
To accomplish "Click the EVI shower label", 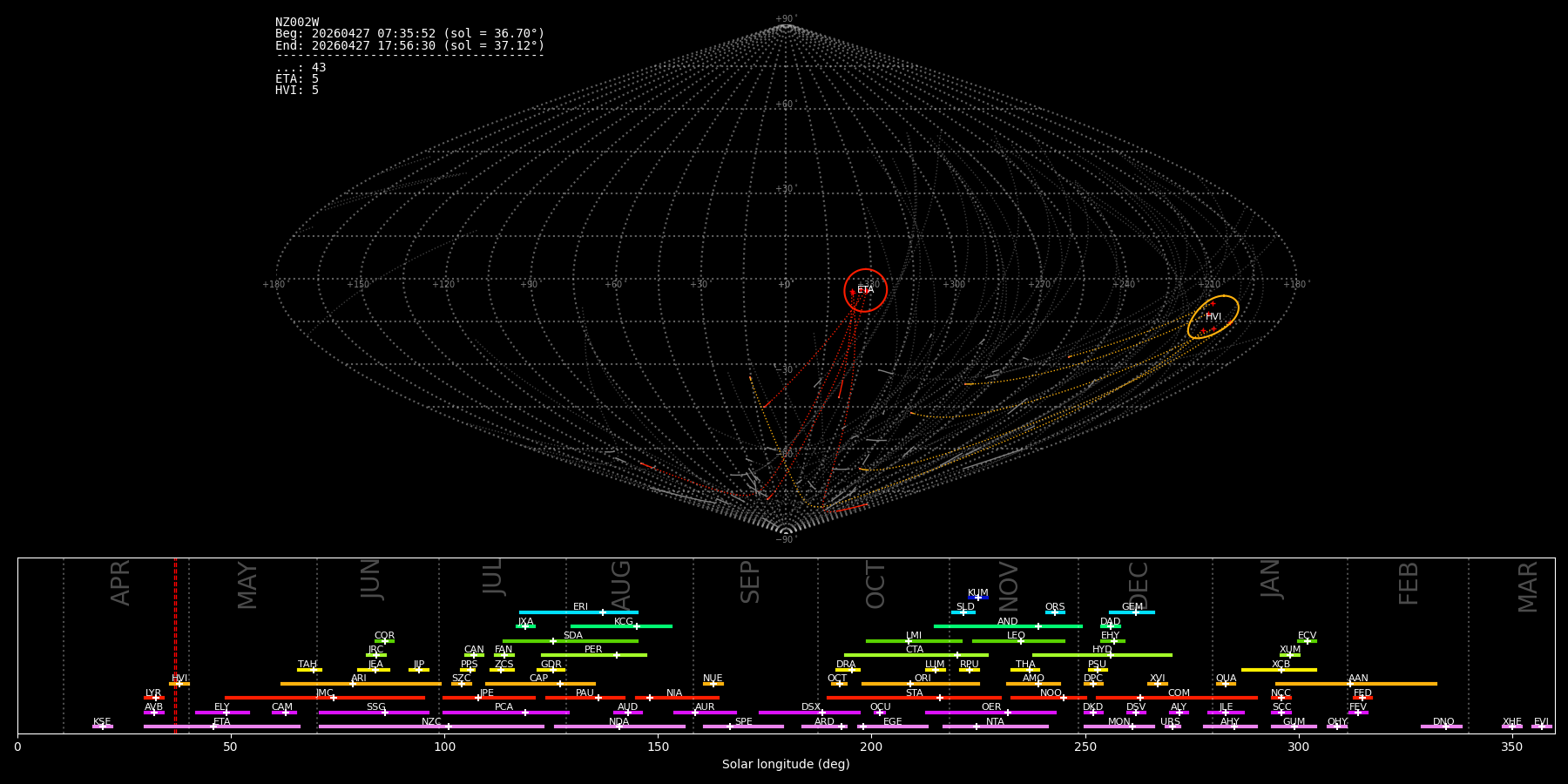I will click(x=1541, y=722).
